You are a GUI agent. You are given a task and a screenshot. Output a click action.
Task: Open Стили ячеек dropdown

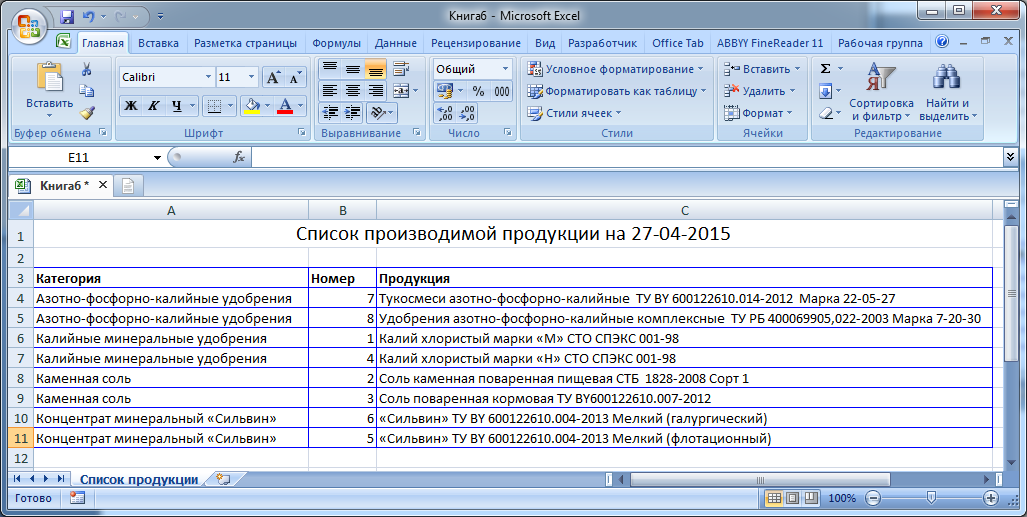[x=574, y=113]
